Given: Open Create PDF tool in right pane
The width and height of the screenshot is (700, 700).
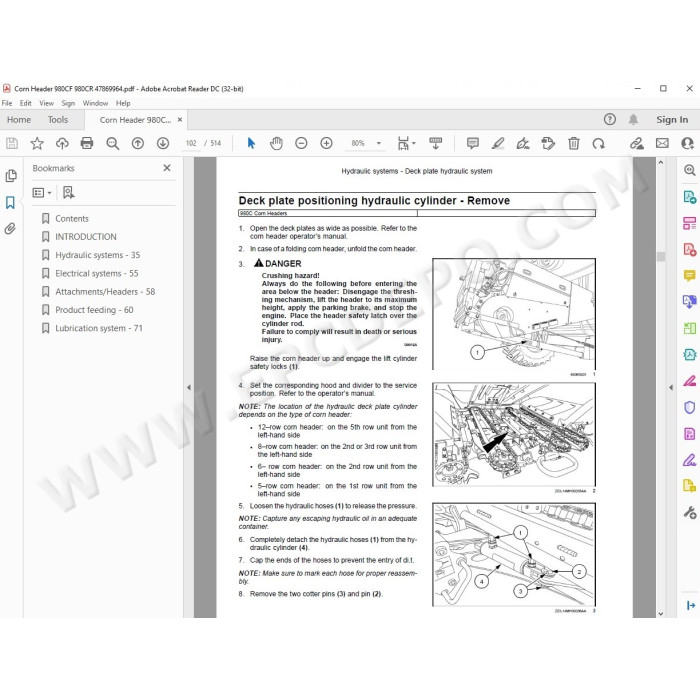Looking at the screenshot, I should click(690, 249).
